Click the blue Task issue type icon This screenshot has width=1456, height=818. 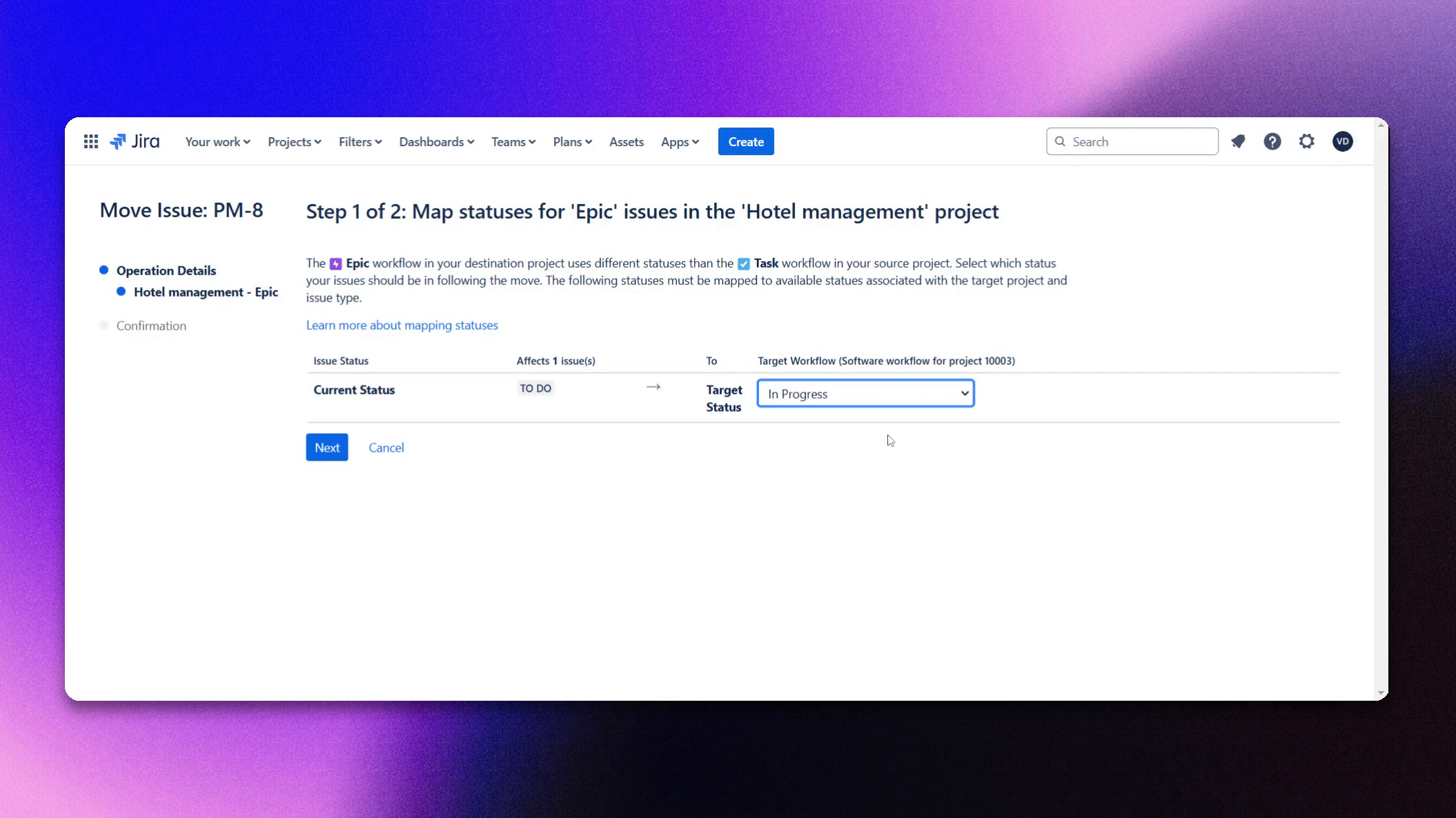pyautogui.click(x=743, y=263)
